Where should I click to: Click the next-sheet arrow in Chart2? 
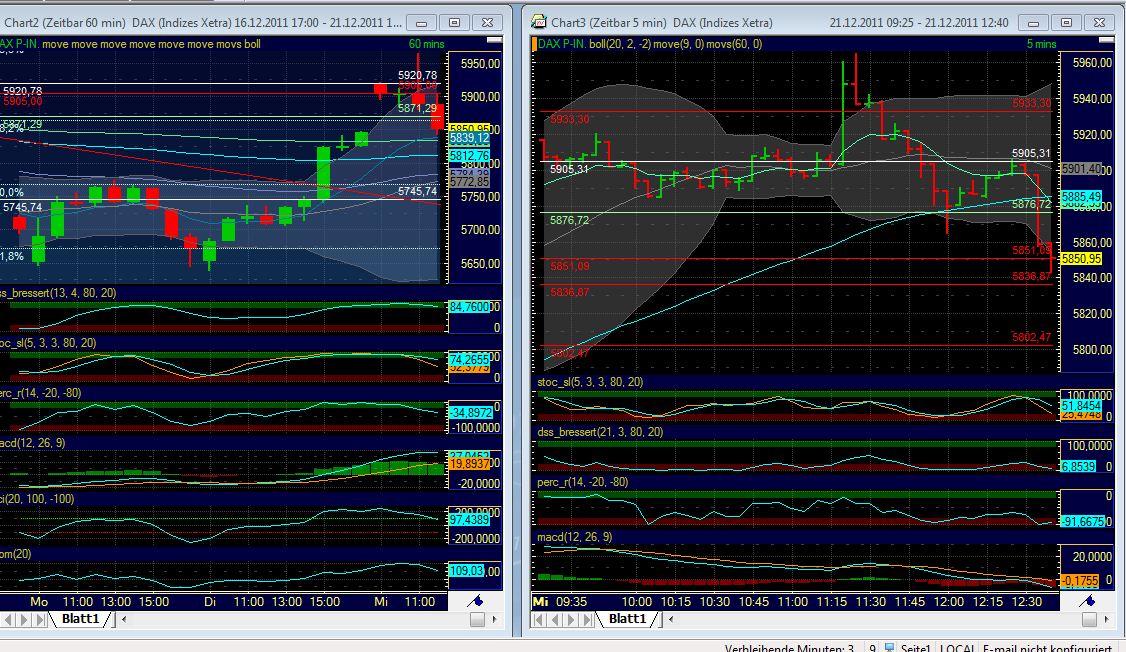coord(23,620)
